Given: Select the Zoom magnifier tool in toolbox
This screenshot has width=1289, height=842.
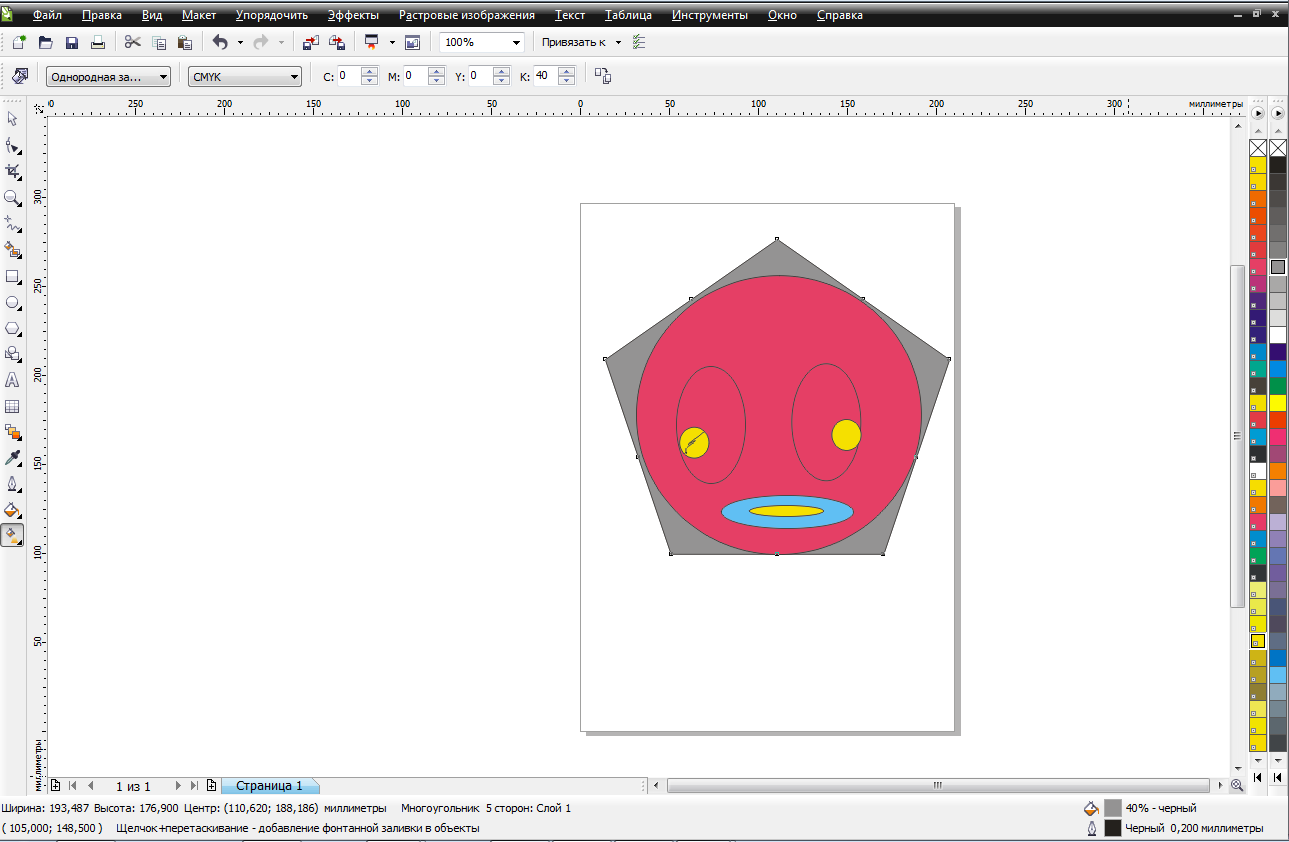Looking at the screenshot, I should (13, 197).
